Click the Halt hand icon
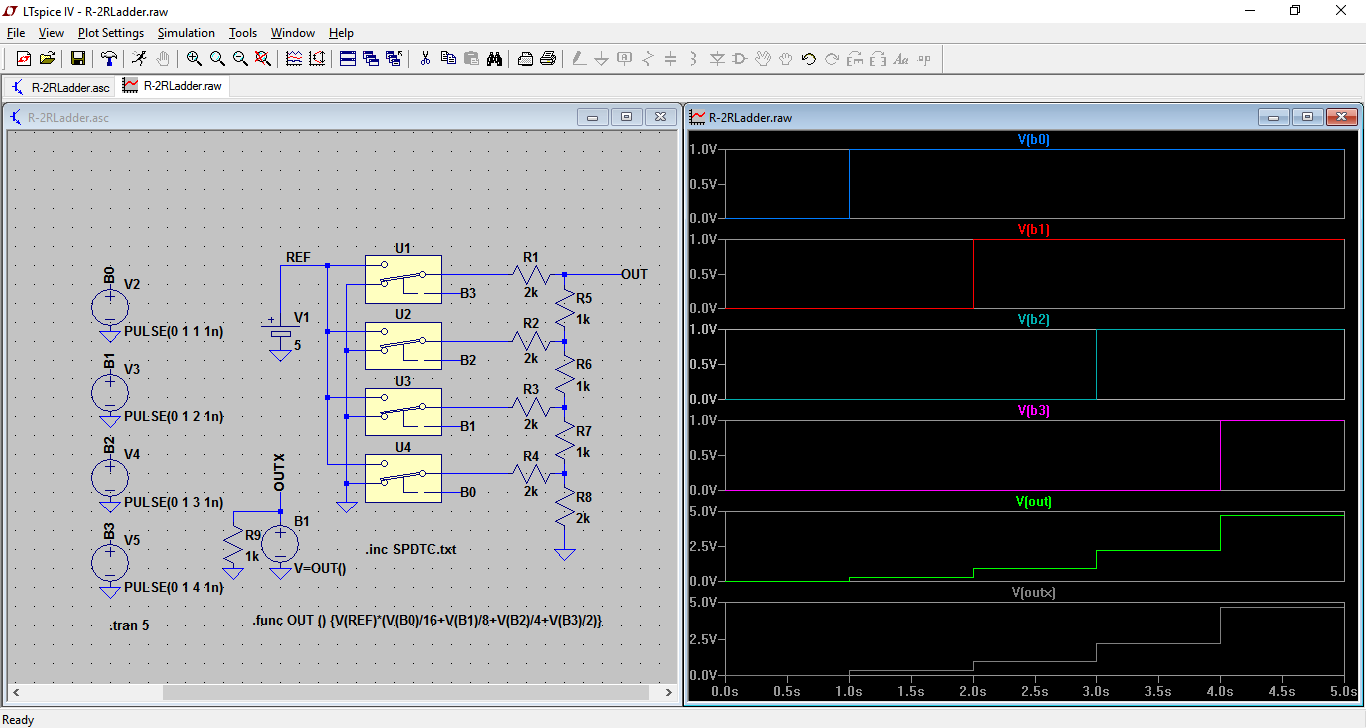This screenshot has height=728, width=1366. click(x=163, y=59)
